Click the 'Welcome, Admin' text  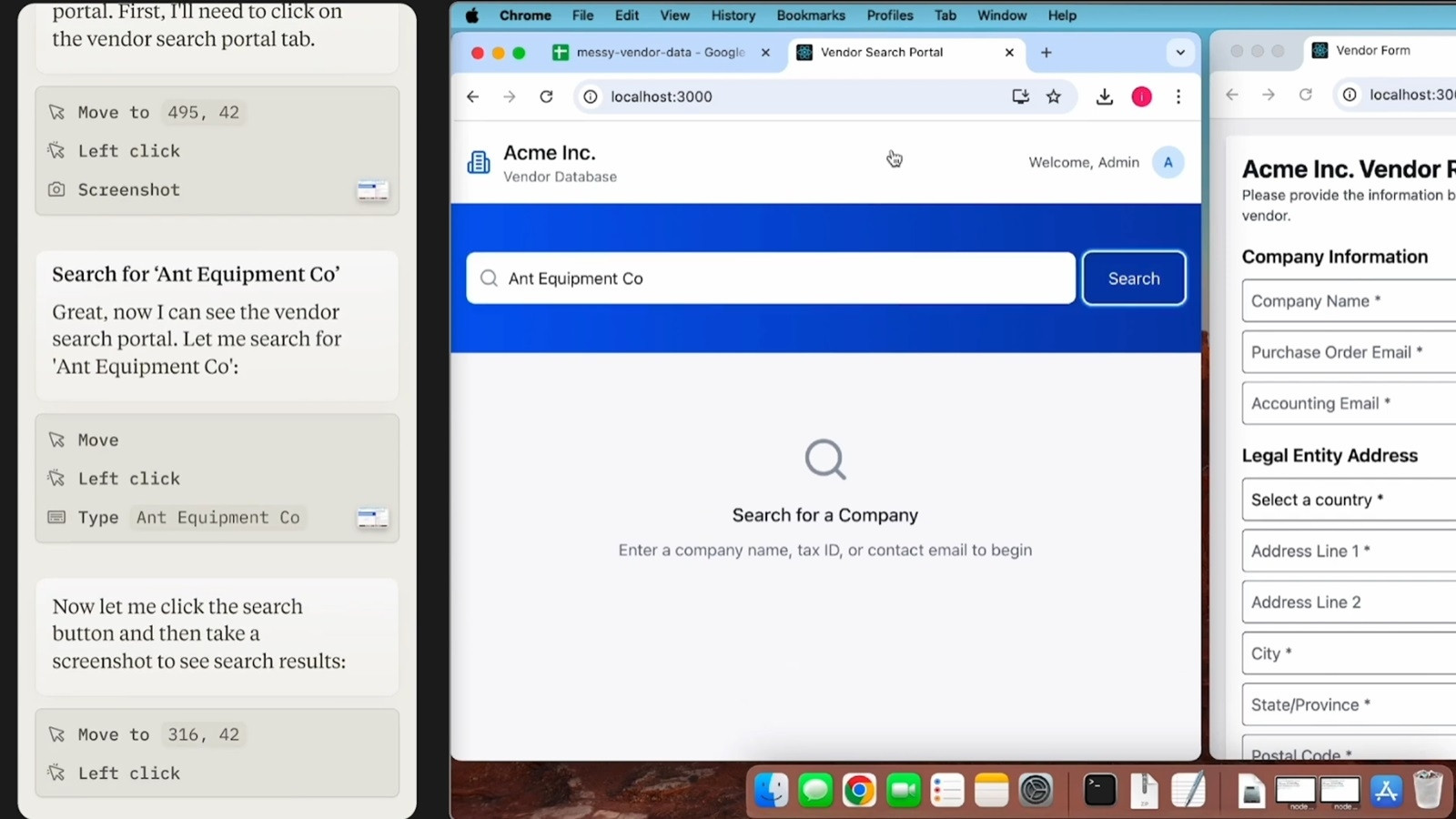(x=1084, y=162)
